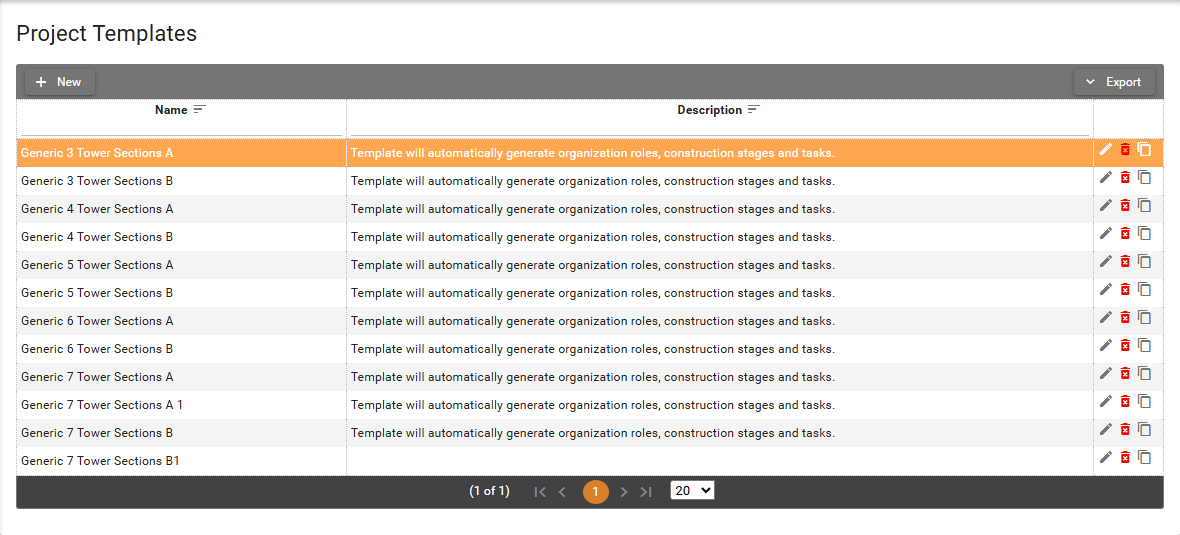The image size is (1180, 535).
Task: Click the (1 of 1) page indicator
Action: coord(489,491)
